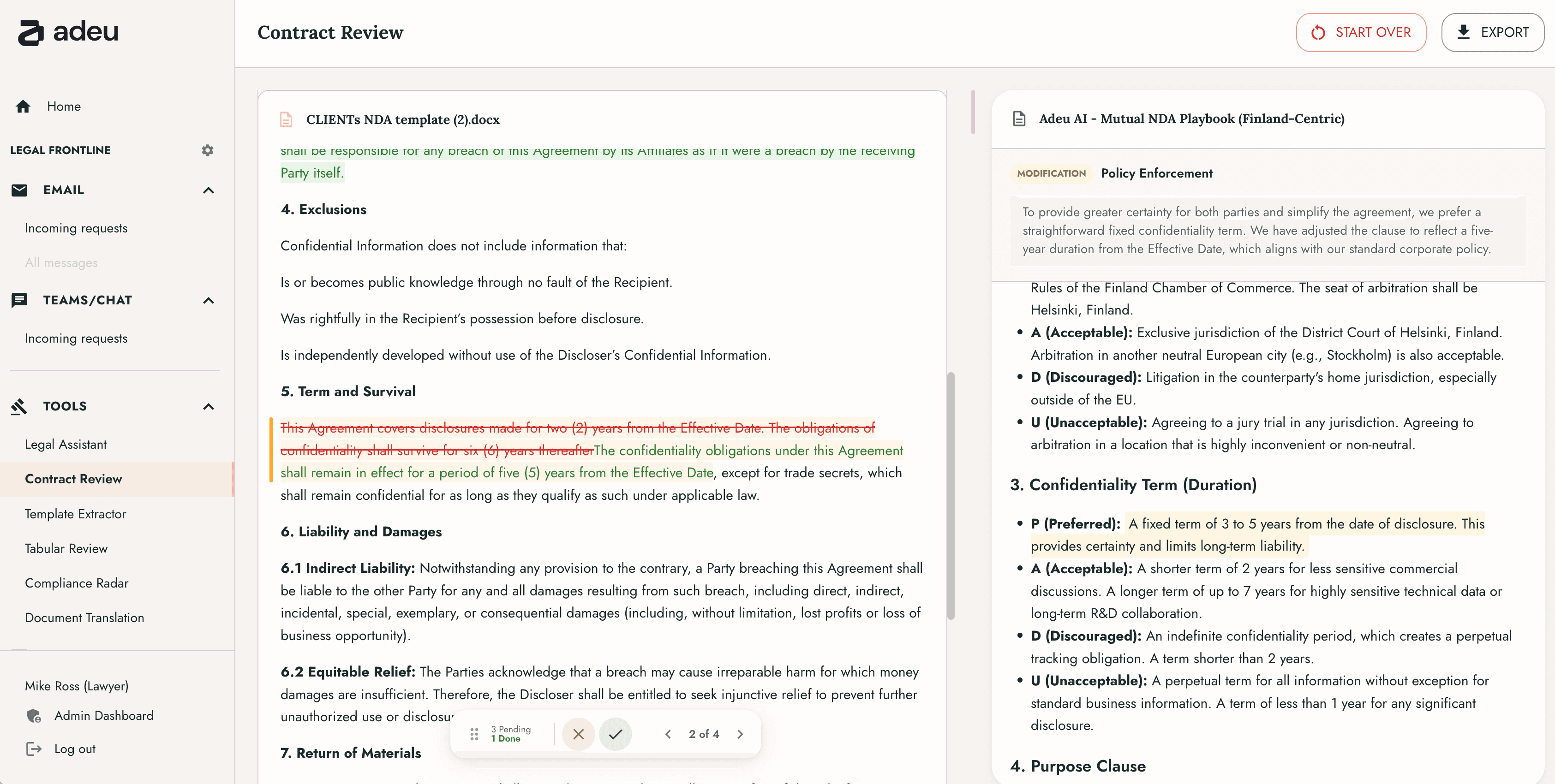The height and width of the screenshot is (784, 1555).
Task: Select Compliance Radar in sidebar
Action: (x=76, y=583)
